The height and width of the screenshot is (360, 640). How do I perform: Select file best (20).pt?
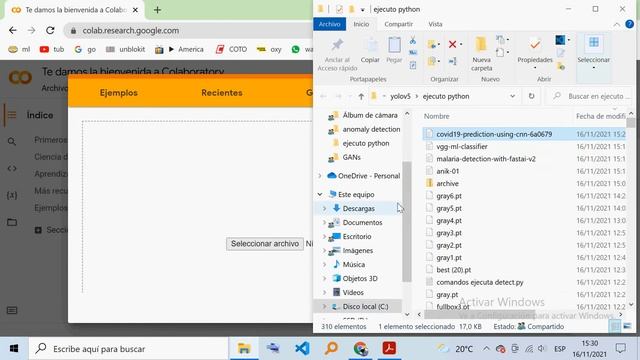[453, 270]
